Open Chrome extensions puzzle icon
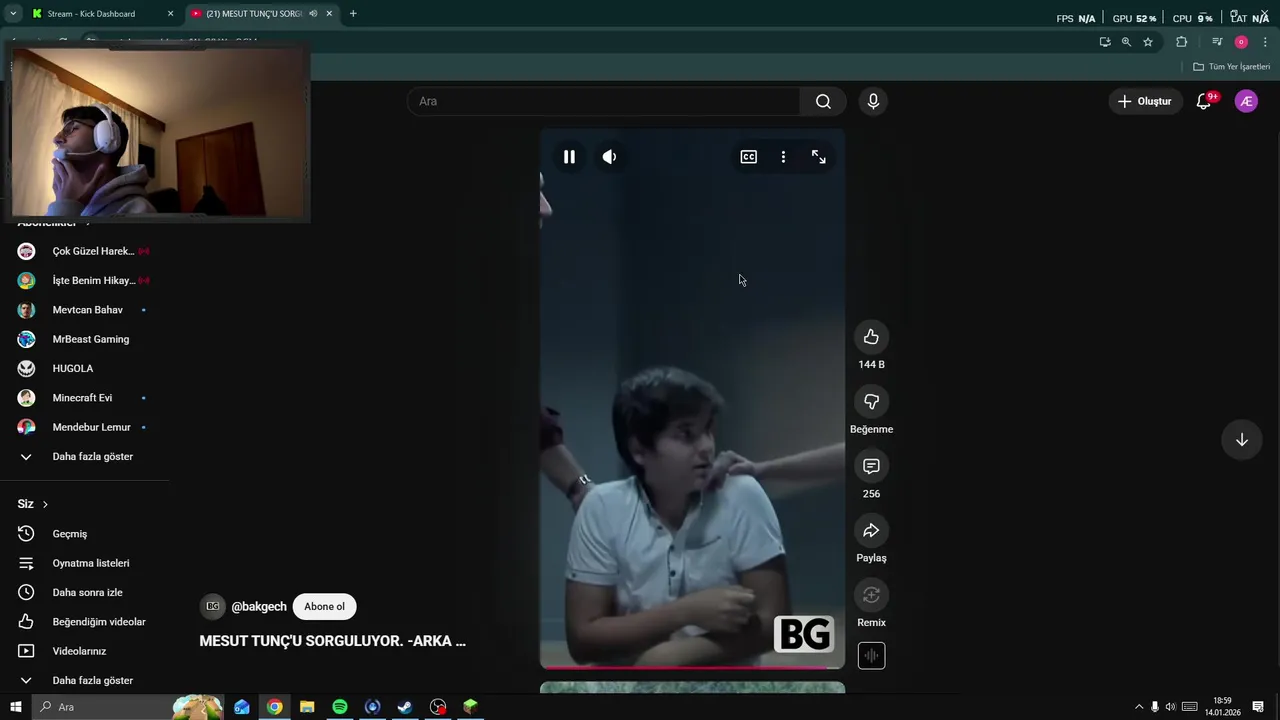This screenshot has width=1280, height=720. (1182, 42)
